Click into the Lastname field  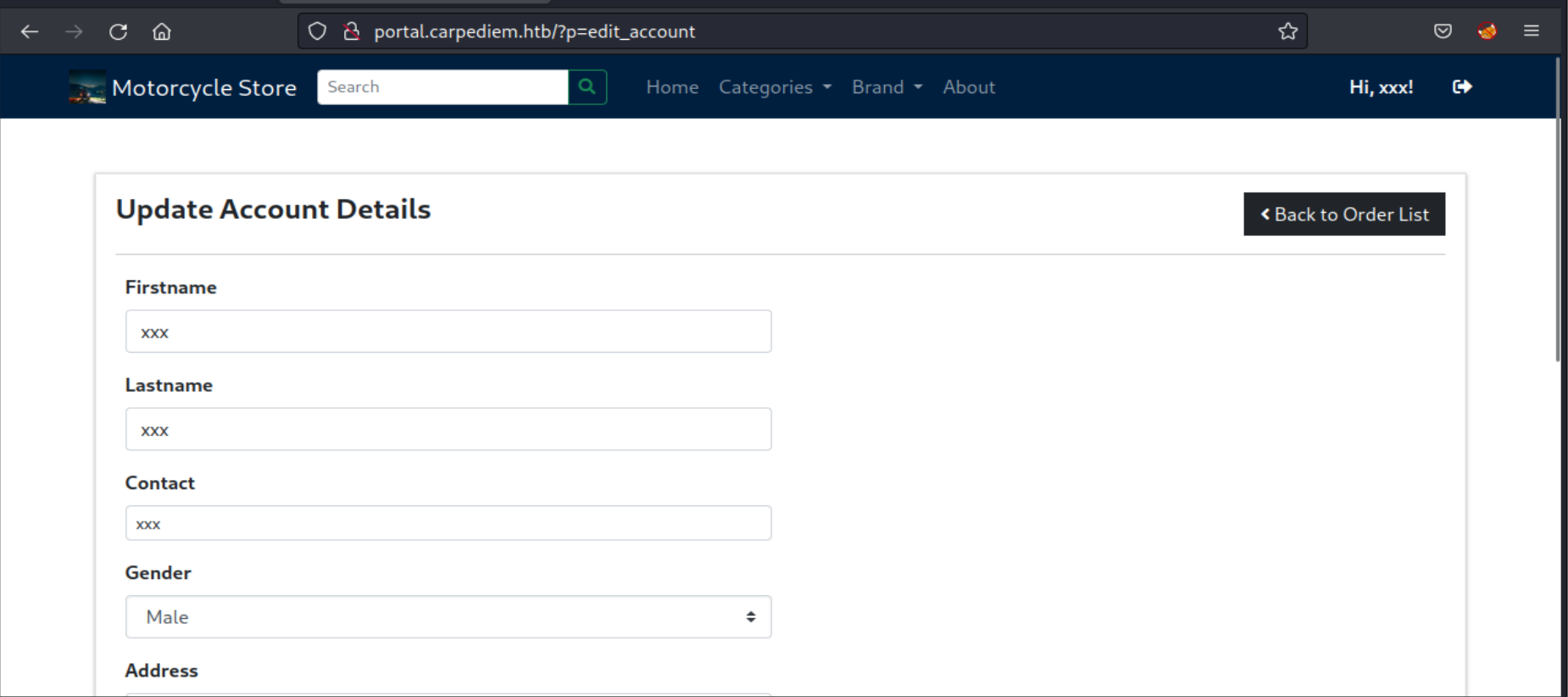coord(448,429)
